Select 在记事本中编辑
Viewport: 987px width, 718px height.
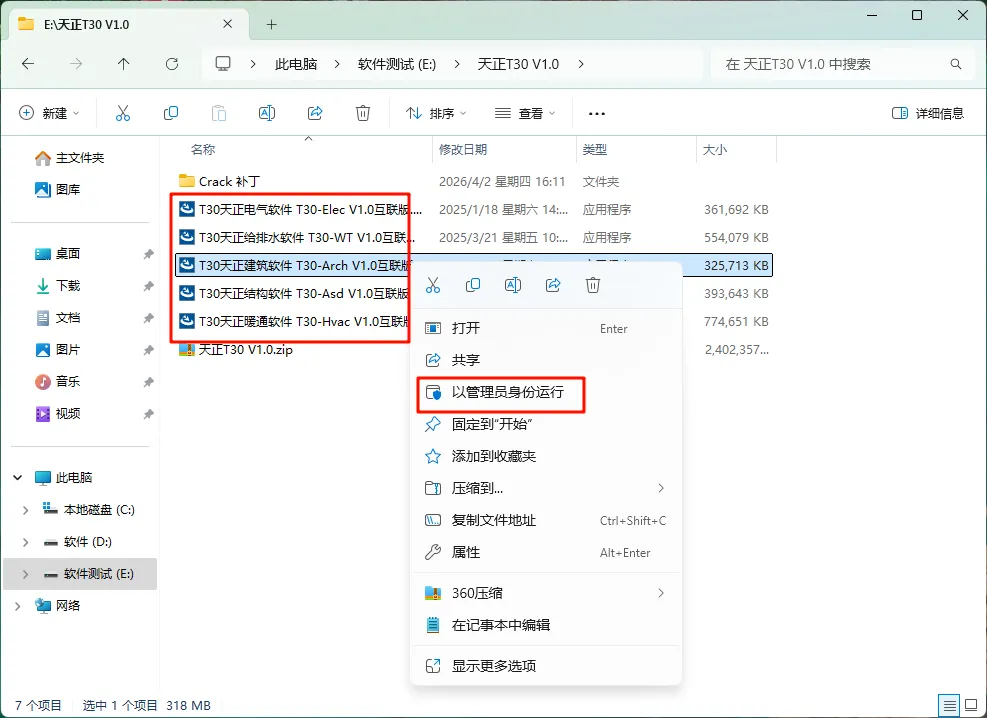tap(546, 625)
